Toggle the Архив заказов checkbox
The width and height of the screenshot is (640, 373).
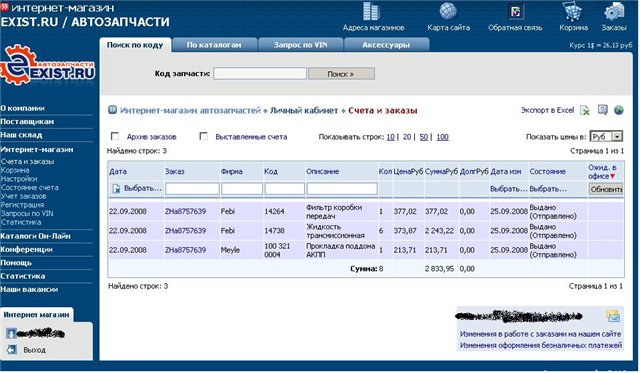click(x=115, y=136)
